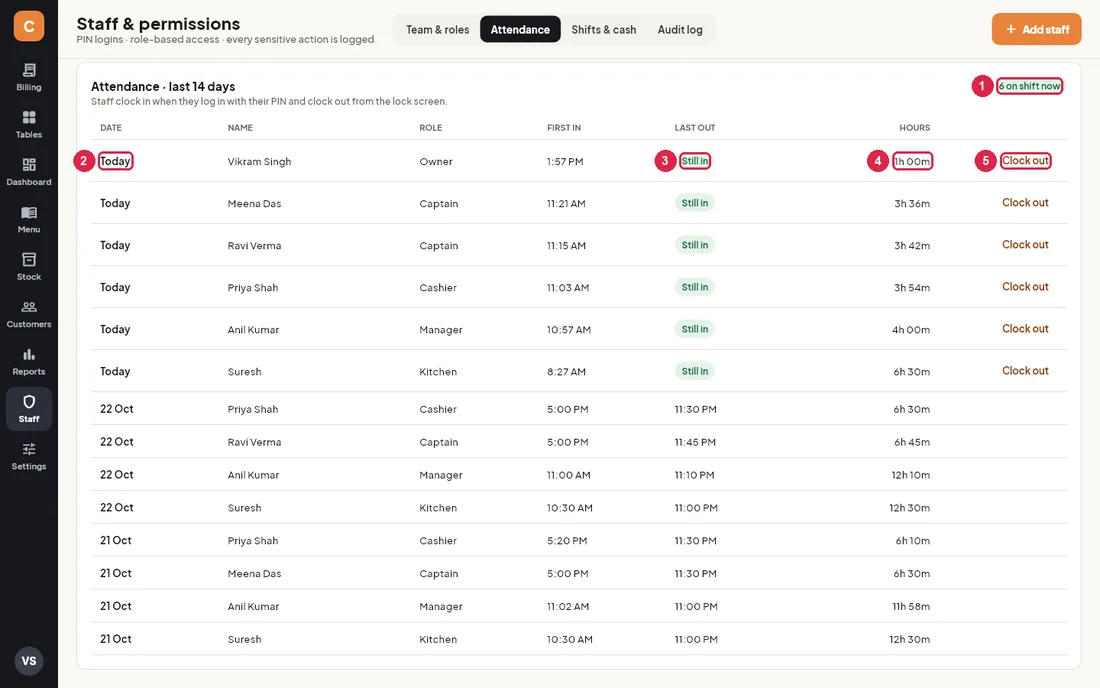Clock out Meena Das today
The width and height of the screenshot is (1100, 688).
[1025, 203]
